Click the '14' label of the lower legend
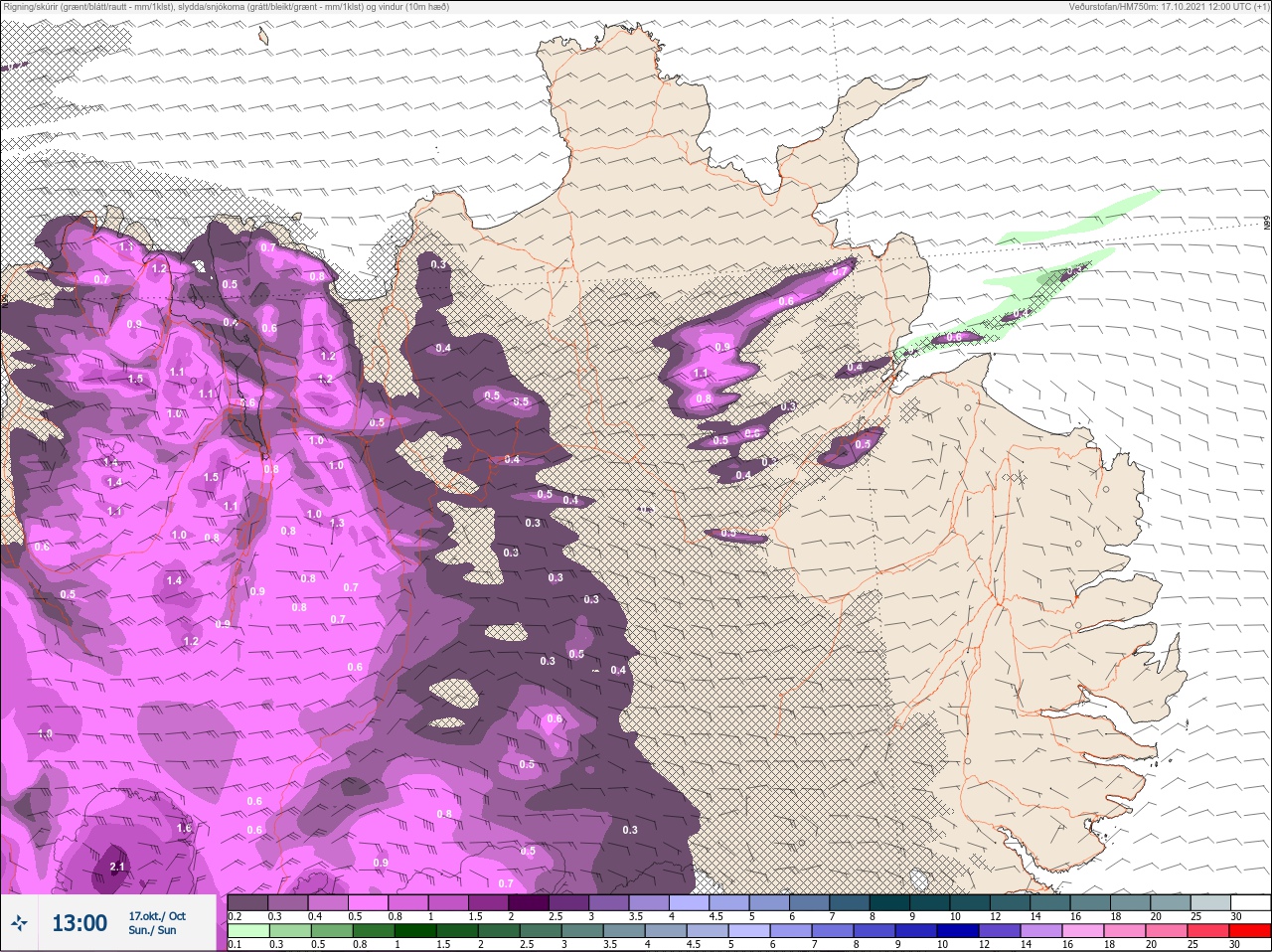Viewport: 1272px width, 952px height. (x=1027, y=945)
